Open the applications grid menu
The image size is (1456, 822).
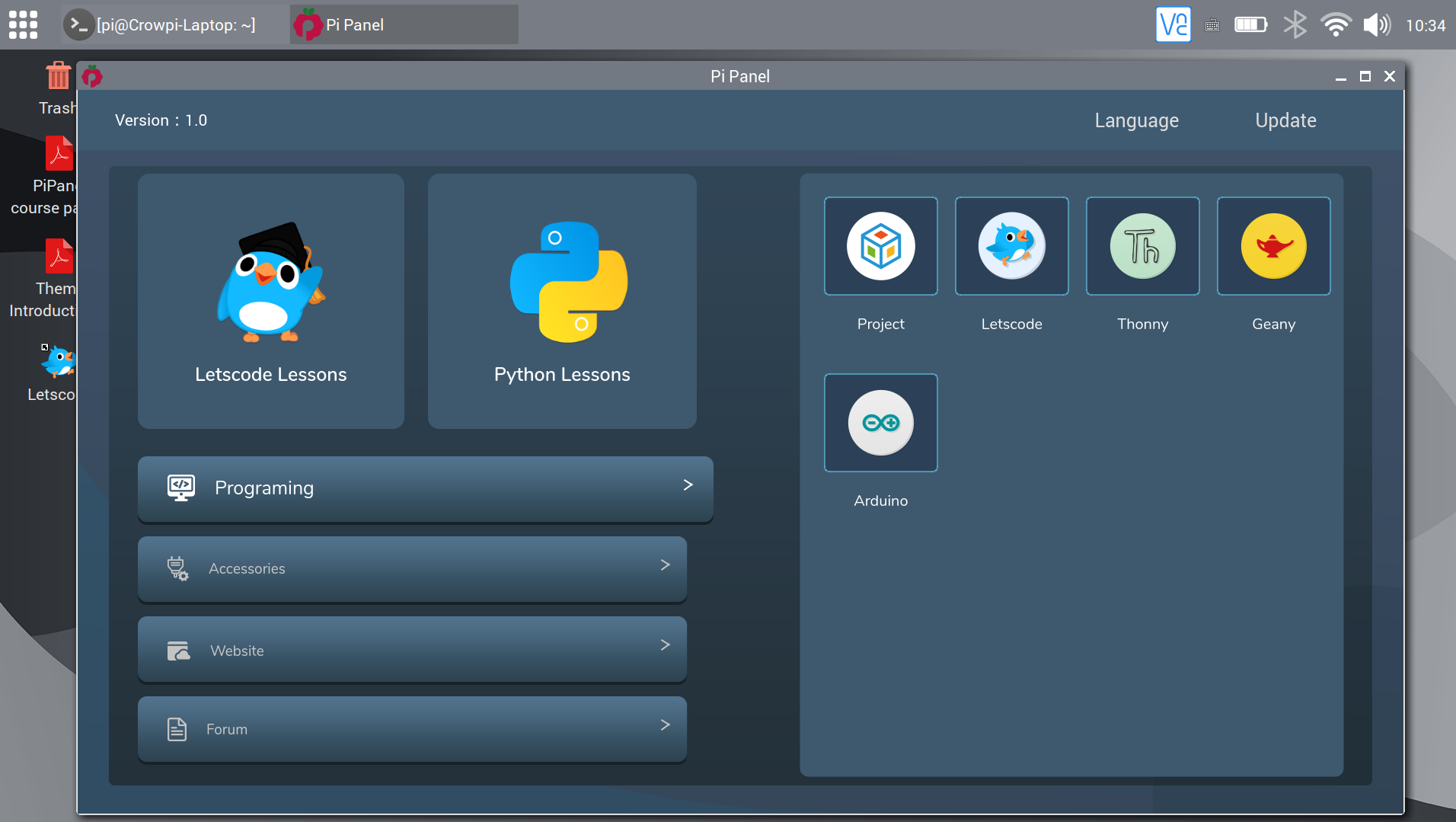click(x=23, y=24)
